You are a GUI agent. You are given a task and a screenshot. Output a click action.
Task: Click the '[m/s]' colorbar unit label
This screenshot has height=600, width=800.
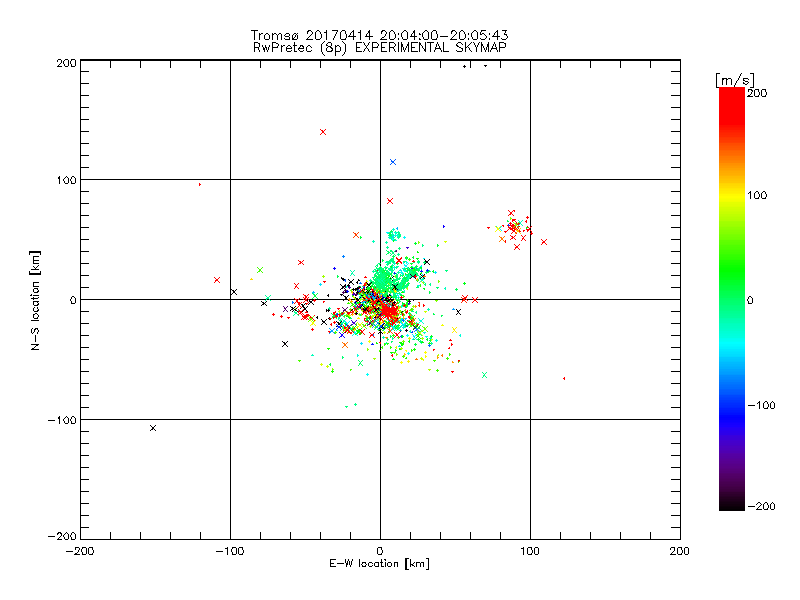(x=735, y=80)
